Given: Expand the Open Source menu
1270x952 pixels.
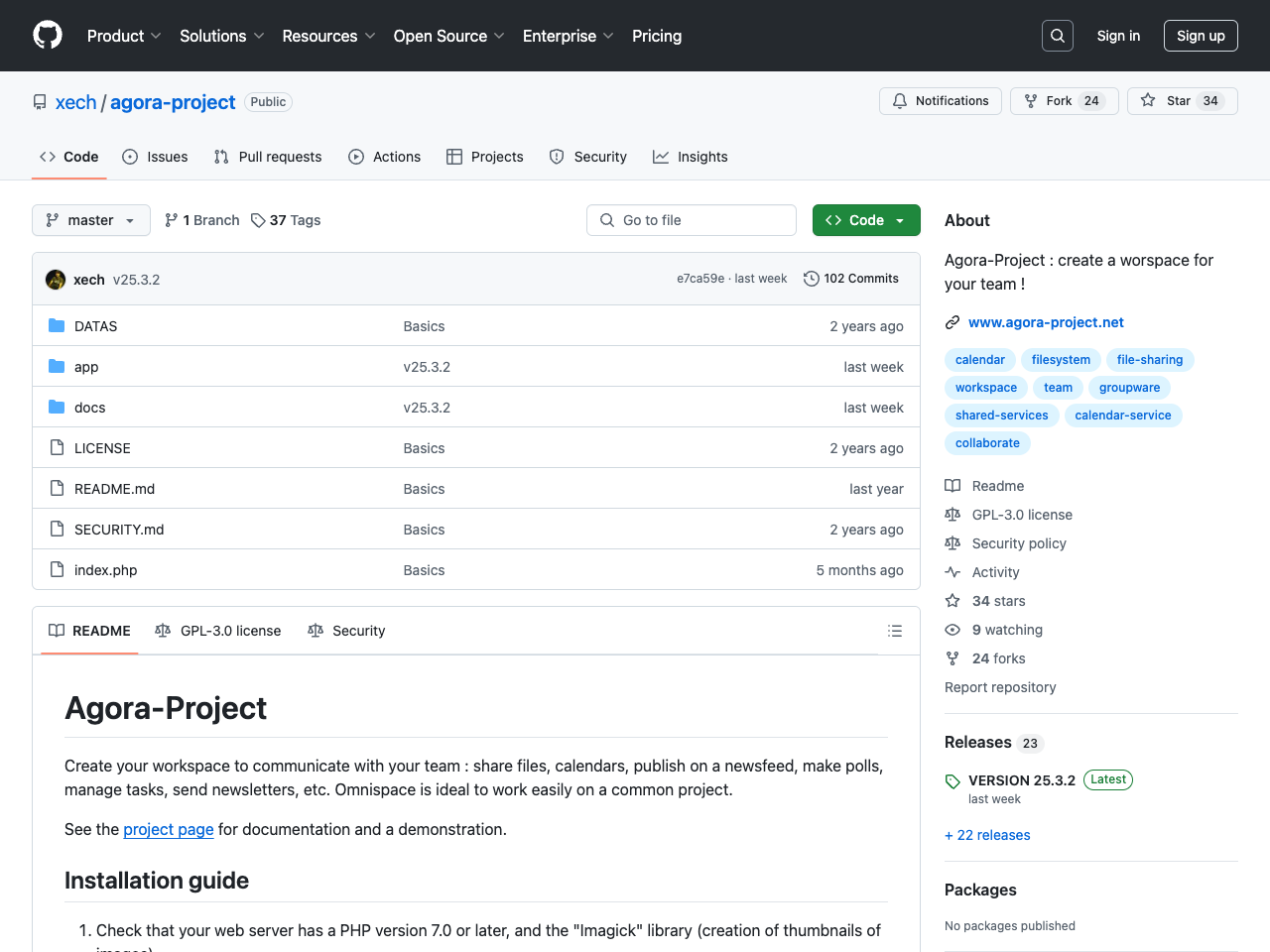Looking at the screenshot, I should click(x=449, y=36).
